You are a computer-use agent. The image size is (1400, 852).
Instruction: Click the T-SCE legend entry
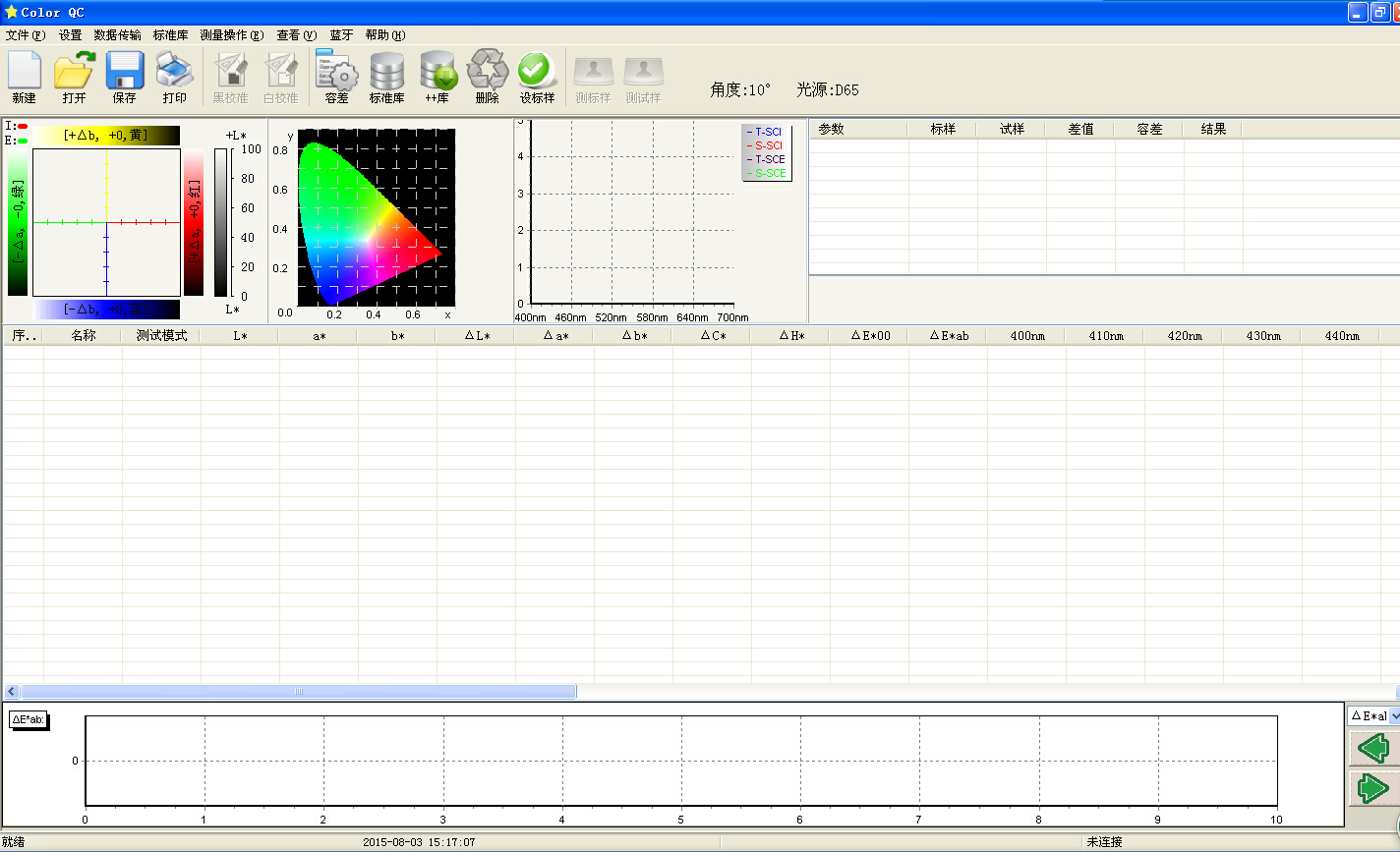765,159
